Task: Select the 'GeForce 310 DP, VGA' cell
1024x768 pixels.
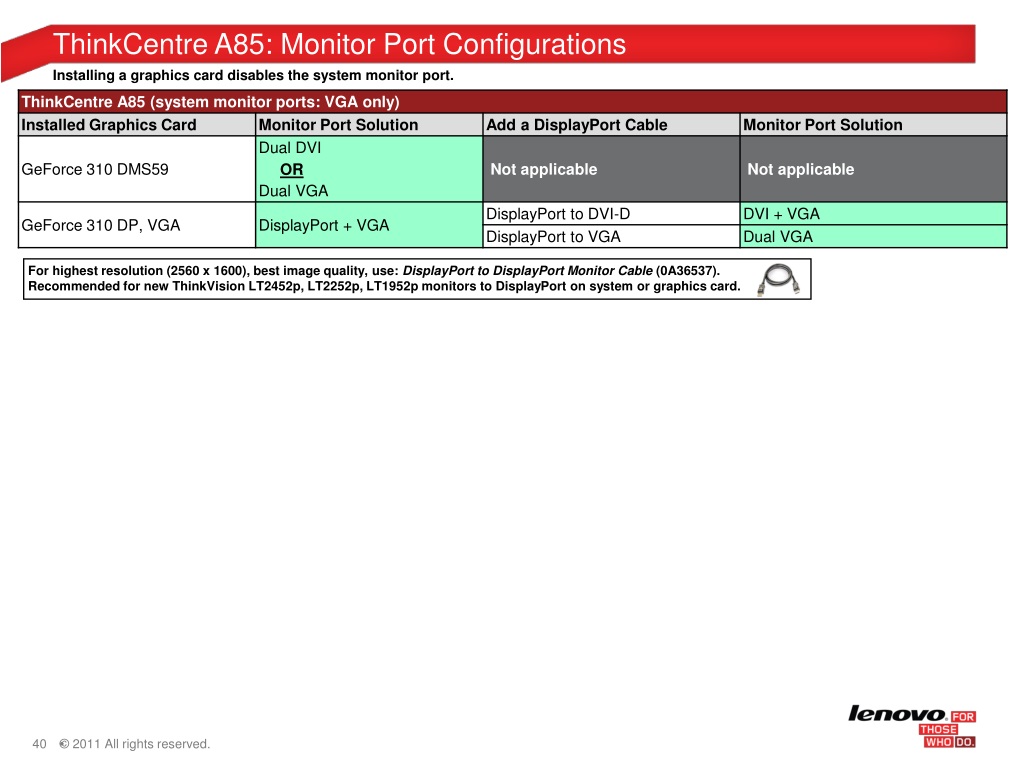Action: point(137,225)
